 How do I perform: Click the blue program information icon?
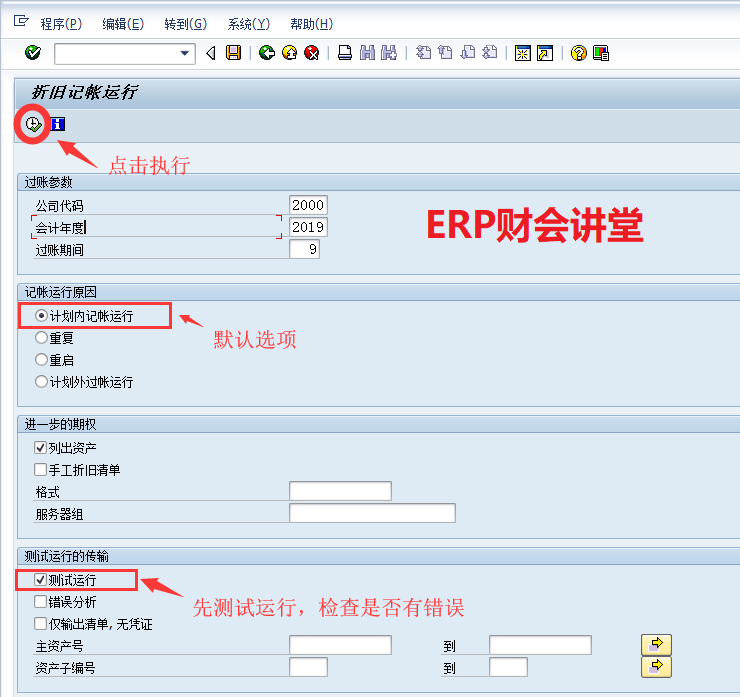coord(58,124)
